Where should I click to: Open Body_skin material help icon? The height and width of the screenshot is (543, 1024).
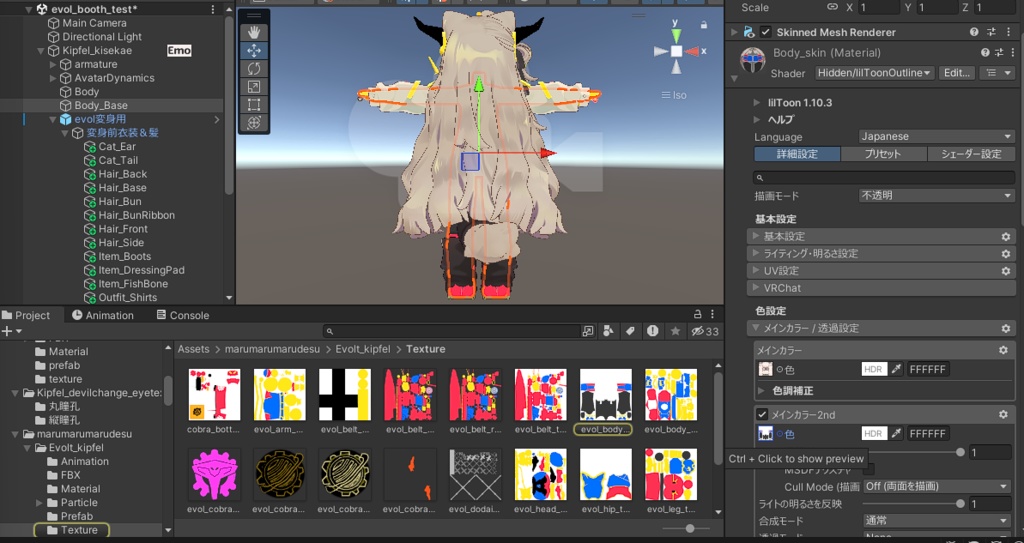985,52
